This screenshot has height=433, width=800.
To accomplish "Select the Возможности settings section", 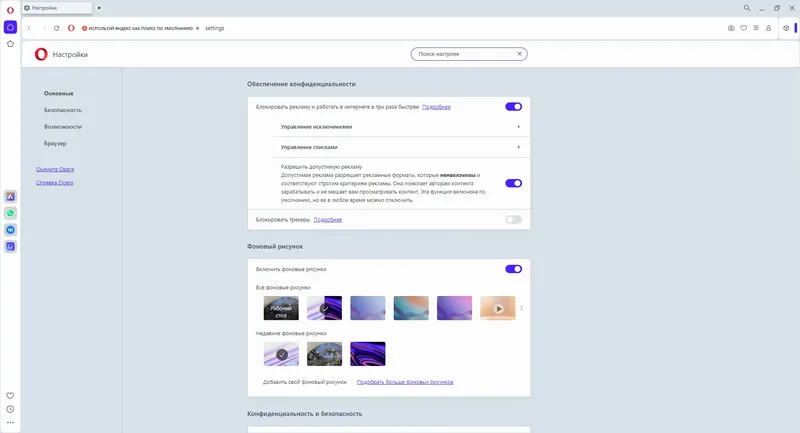I will click(63, 126).
